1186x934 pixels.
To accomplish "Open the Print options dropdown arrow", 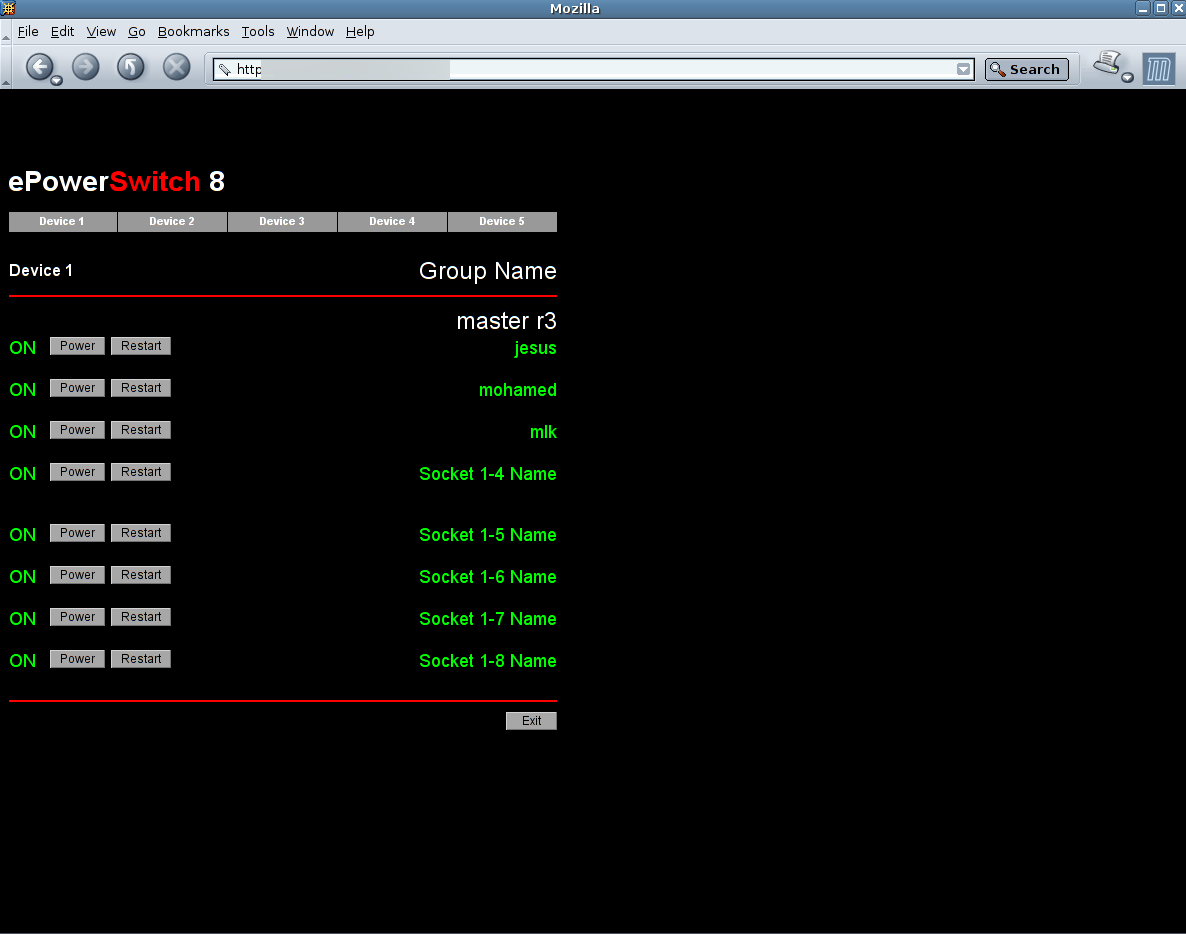I will pos(1127,78).
